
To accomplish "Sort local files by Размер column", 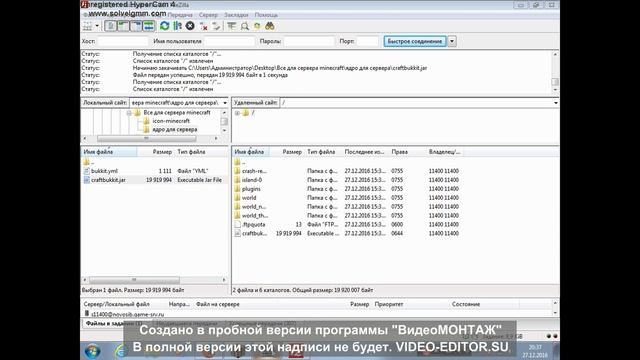I will click(x=156, y=152).
